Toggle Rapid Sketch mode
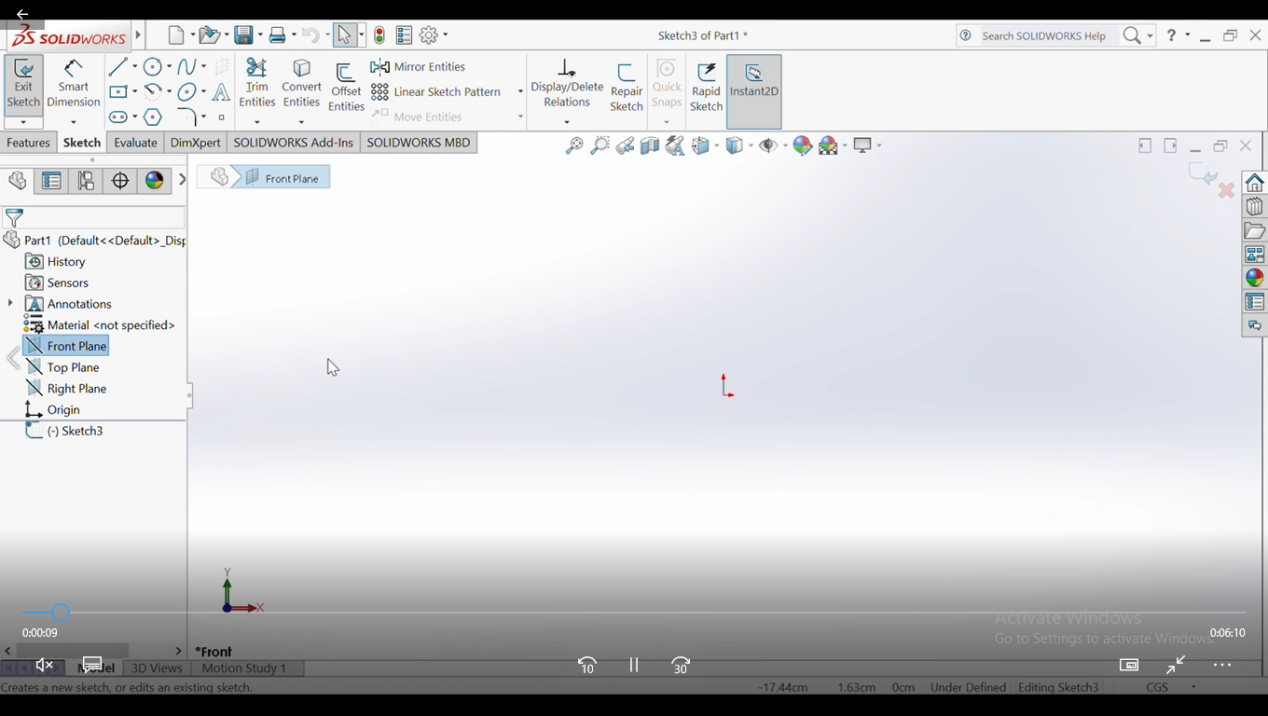The image size is (1268, 716). pyautogui.click(x=706, y=86)
